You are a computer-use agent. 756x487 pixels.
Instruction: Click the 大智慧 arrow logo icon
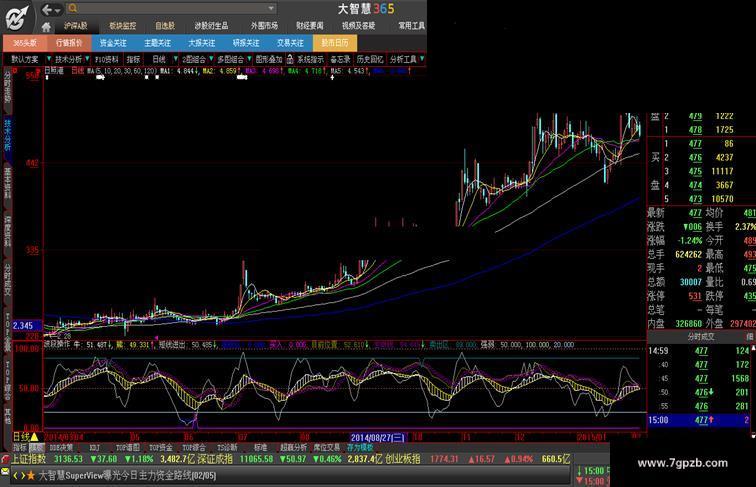pyautogui.click(x=17, y=18)
